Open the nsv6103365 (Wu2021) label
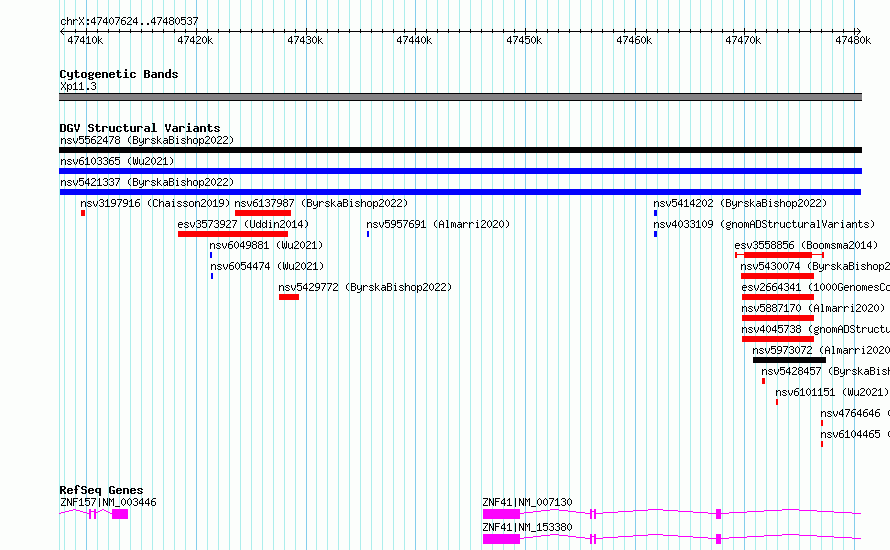This screenshot has height=550, width=890. [117, 161]
